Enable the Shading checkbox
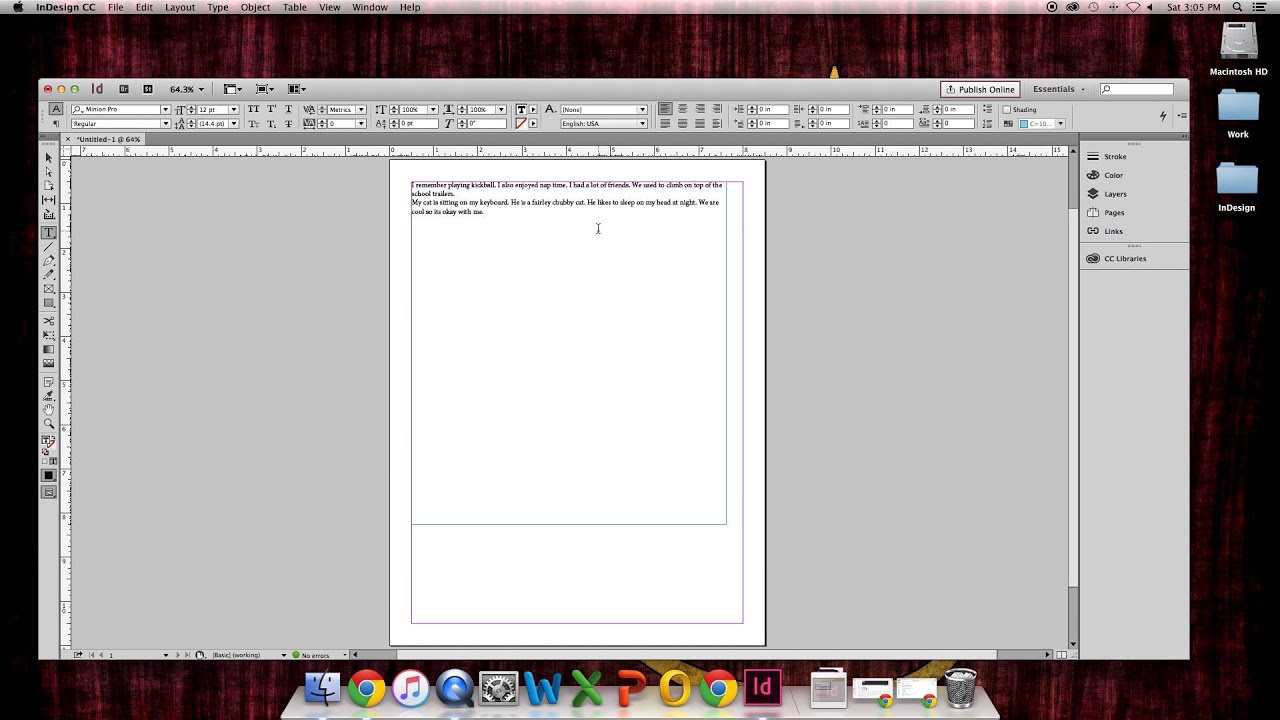The image size is (1280, 720). [x=1007, y=109]
